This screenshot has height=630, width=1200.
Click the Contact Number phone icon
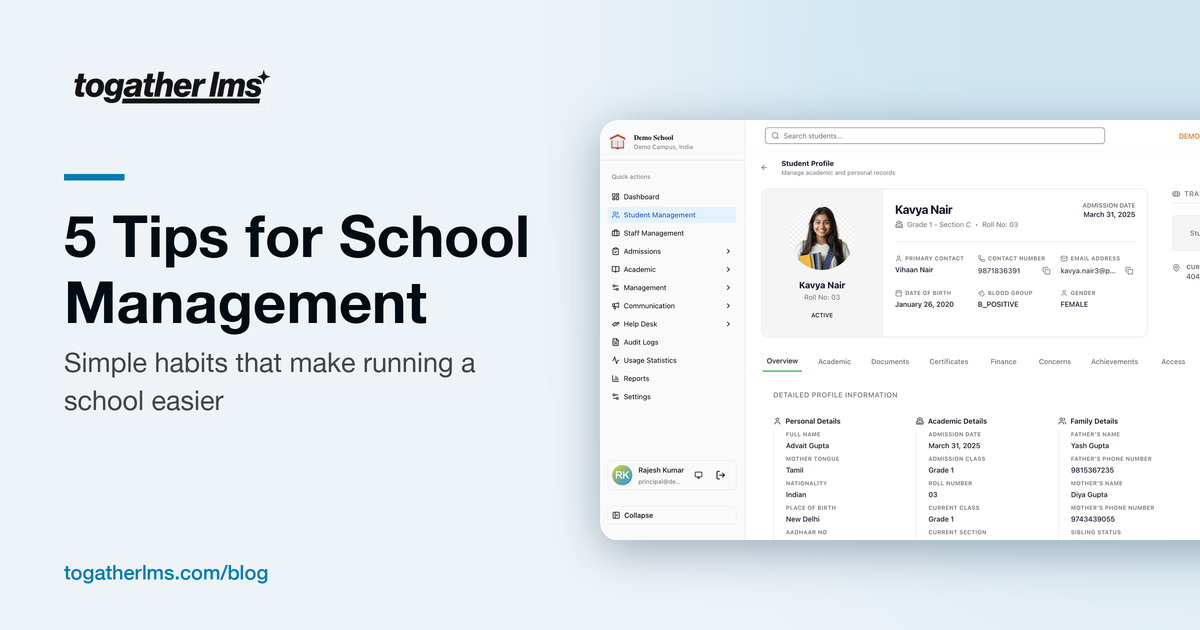click(981, 258)
